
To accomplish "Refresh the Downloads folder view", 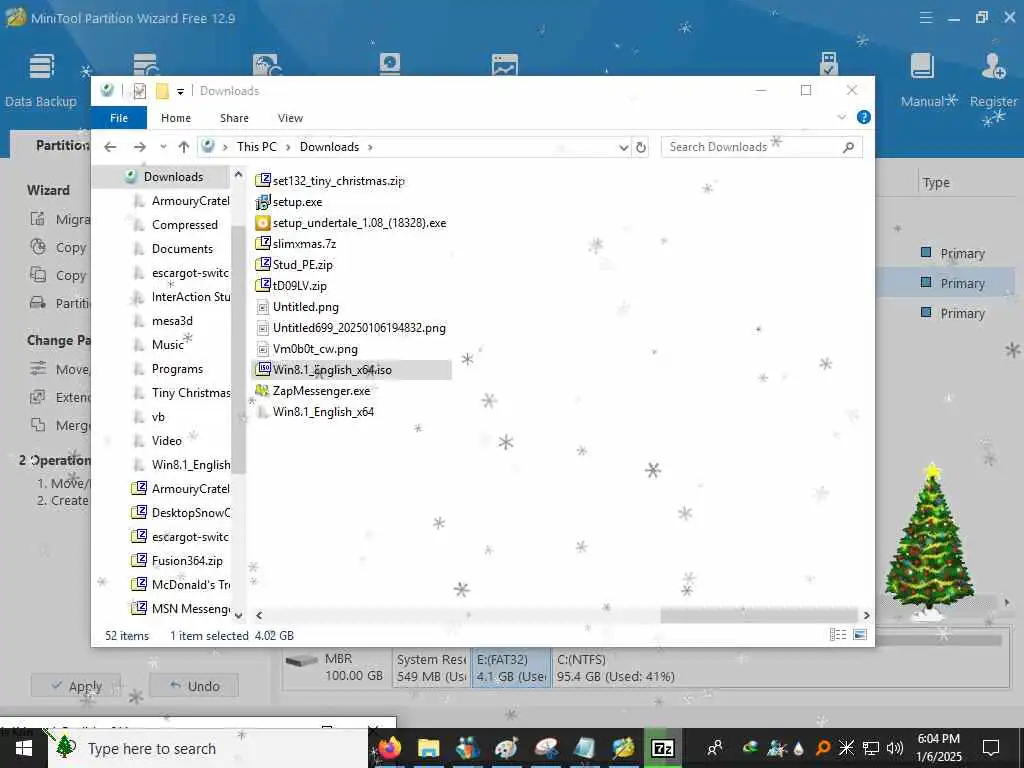I will 641,148.
